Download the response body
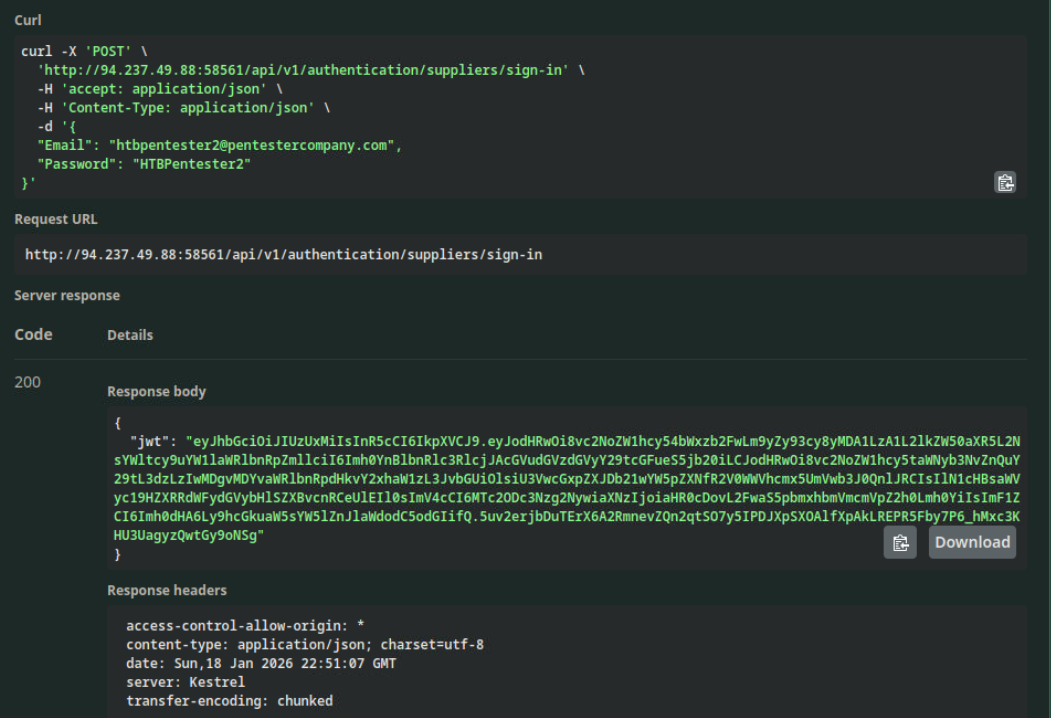 coord(972,542)
